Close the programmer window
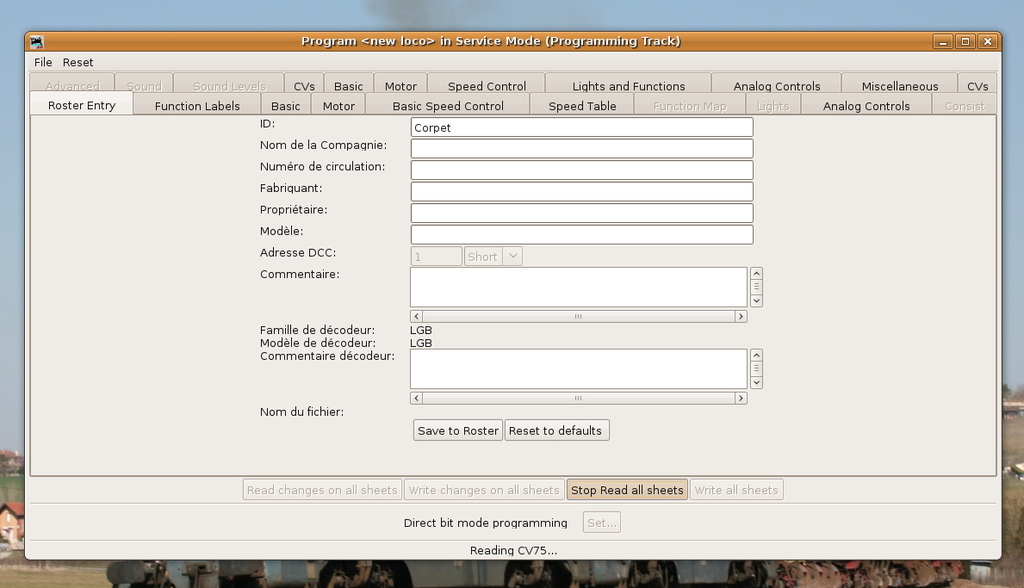Image resolution: width=1024 pixels, height=588 pixels. point(988,42)
